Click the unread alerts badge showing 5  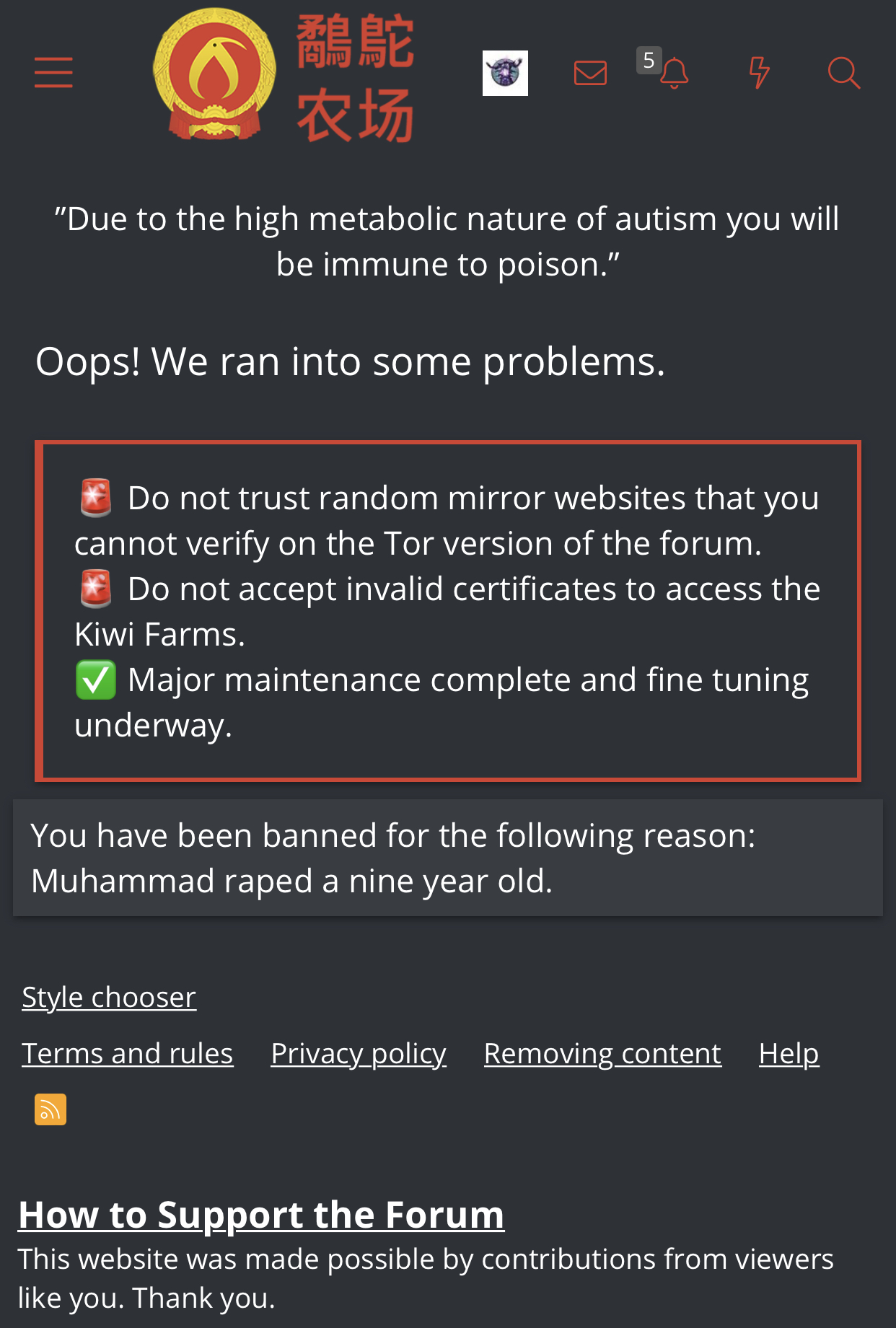649,60
